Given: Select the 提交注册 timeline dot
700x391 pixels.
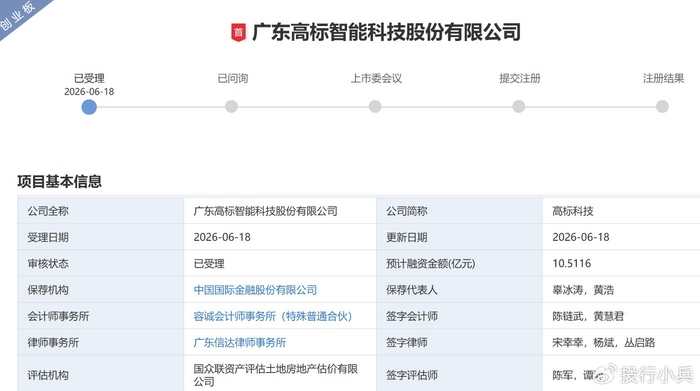Looking at the screenshot, I should [x=518, y=107].
